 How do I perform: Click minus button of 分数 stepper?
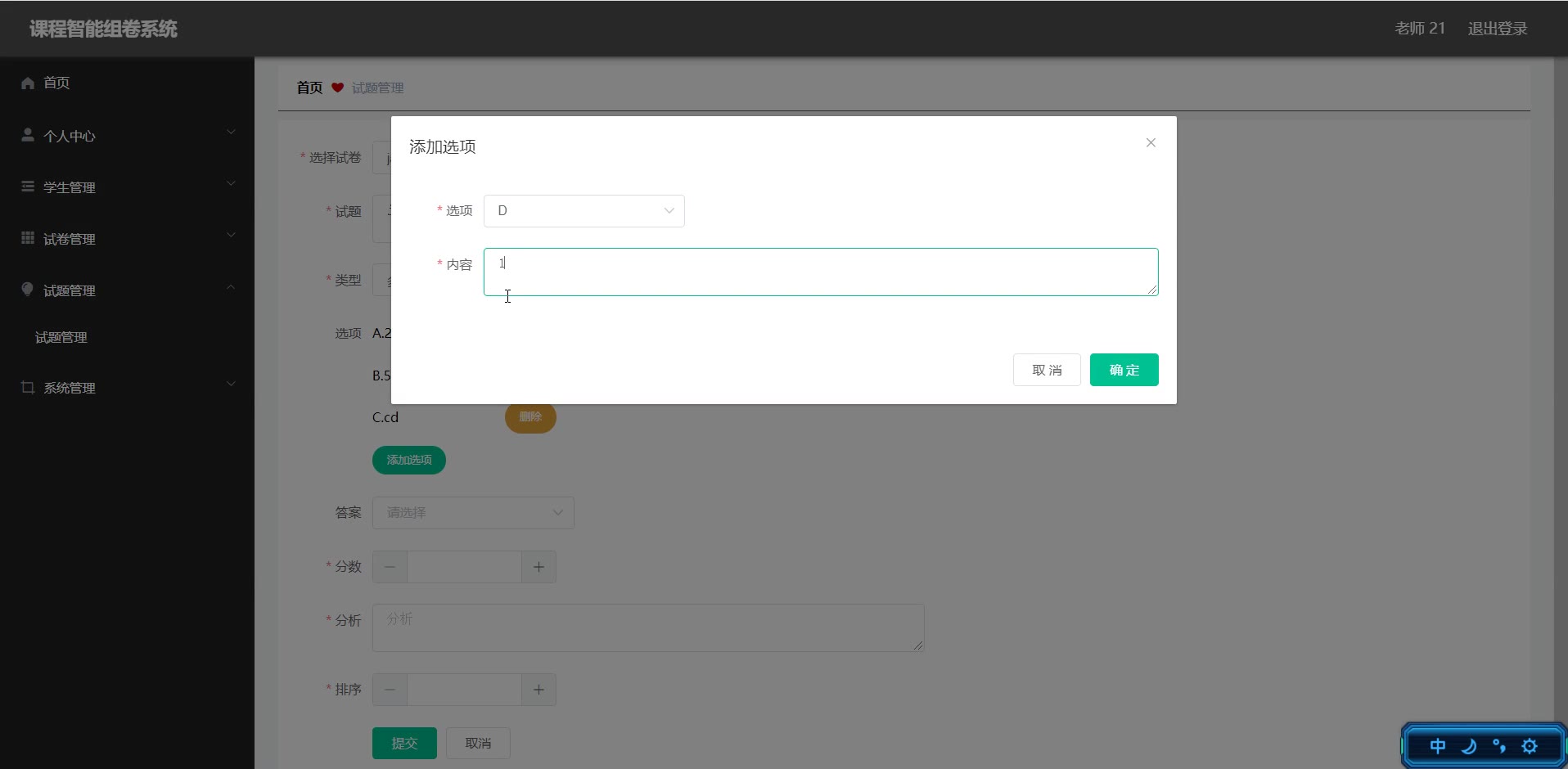tap(390, 567)
